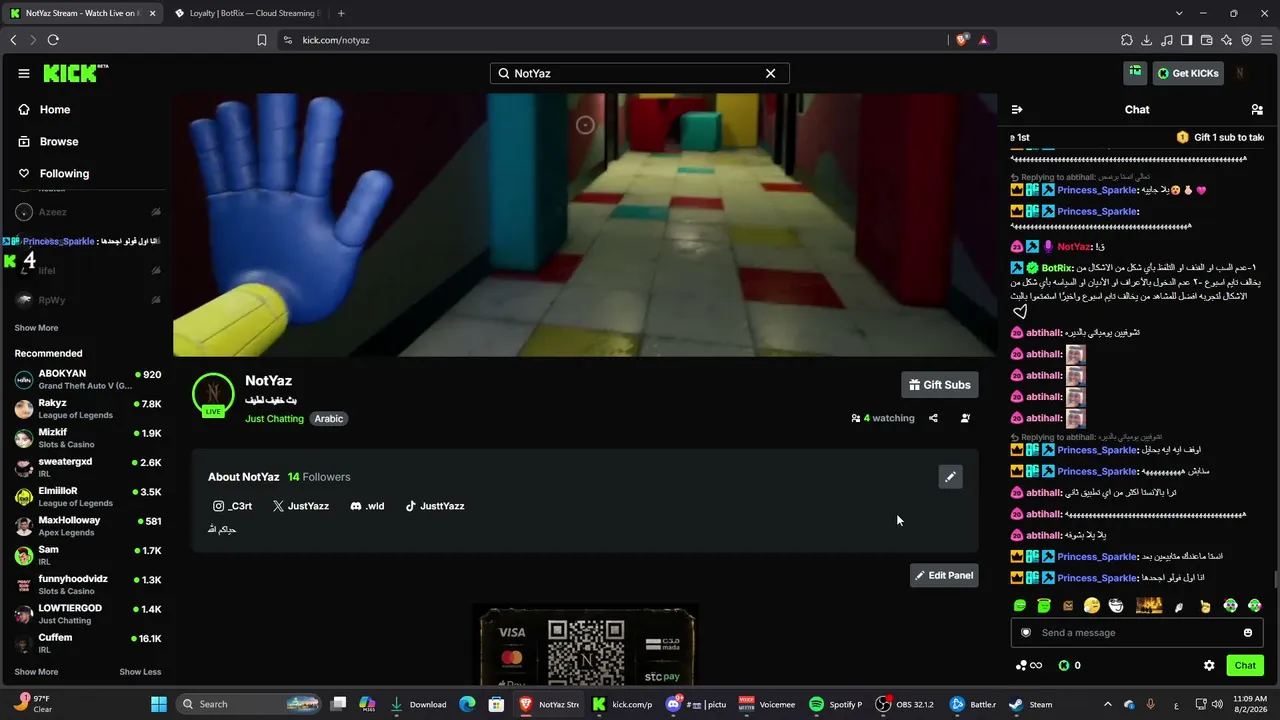Open Cuffem recommended channel
Screen dimensions: 1280x720
[x=87, y=643]
